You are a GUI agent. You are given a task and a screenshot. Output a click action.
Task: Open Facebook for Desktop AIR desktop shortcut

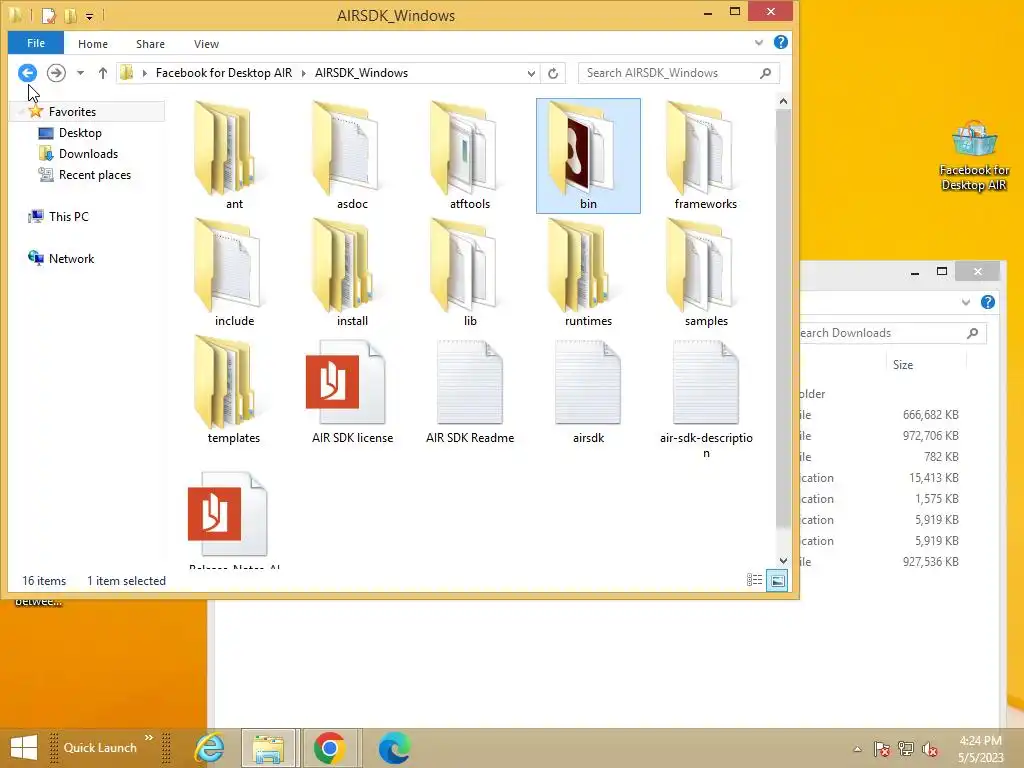click(974, 157)
